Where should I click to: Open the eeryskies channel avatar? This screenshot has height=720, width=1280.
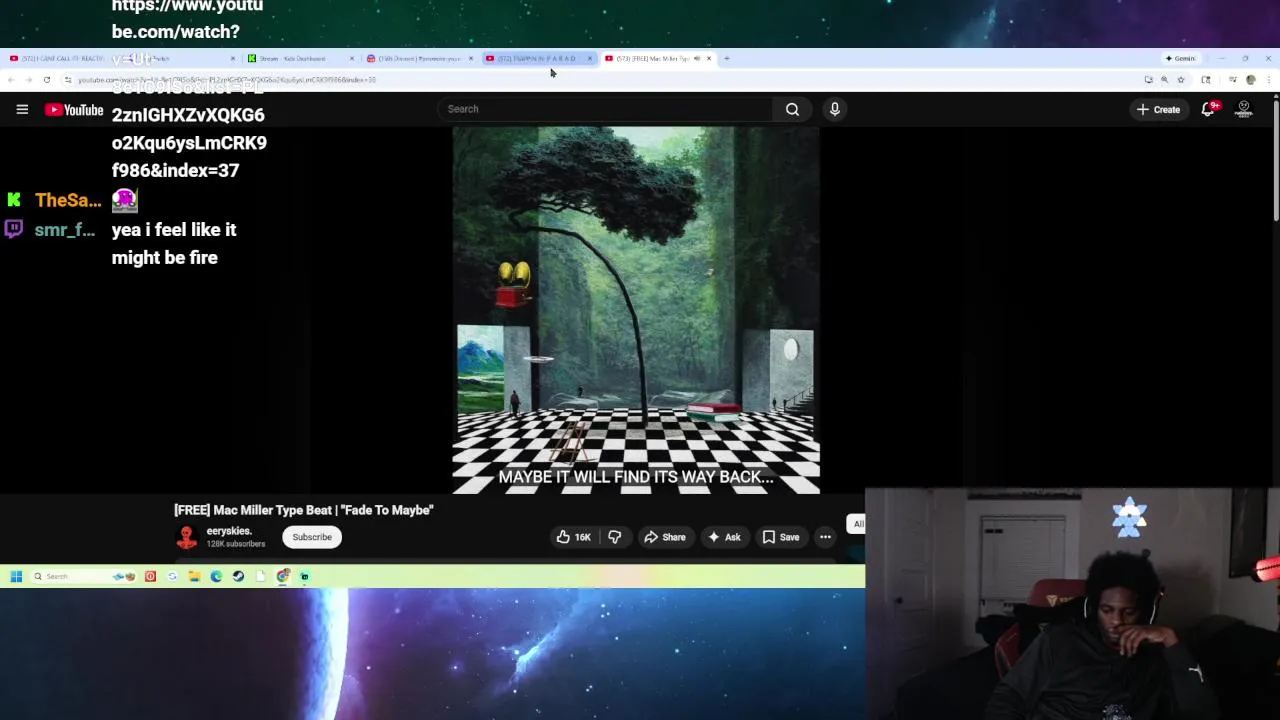(186, 537)
